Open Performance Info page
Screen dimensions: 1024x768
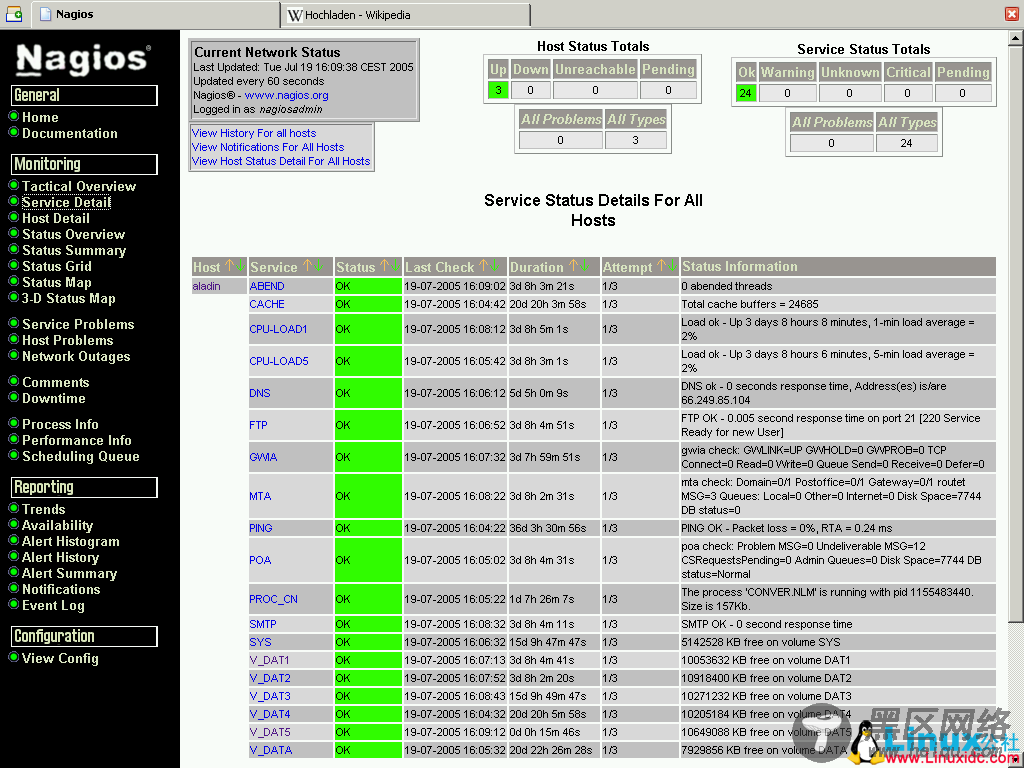coord(77,440)
